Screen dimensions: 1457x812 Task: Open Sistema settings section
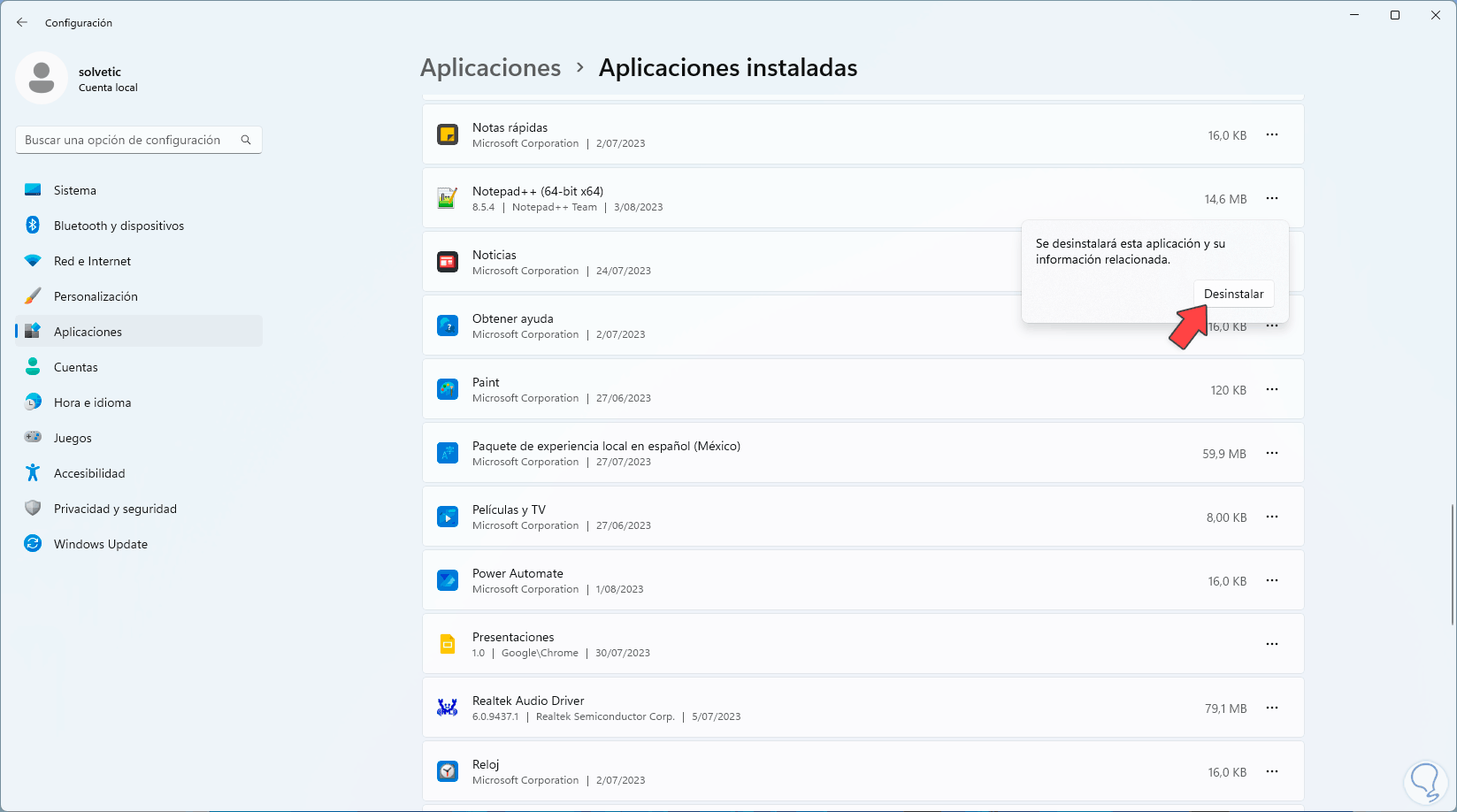point(75,190)
